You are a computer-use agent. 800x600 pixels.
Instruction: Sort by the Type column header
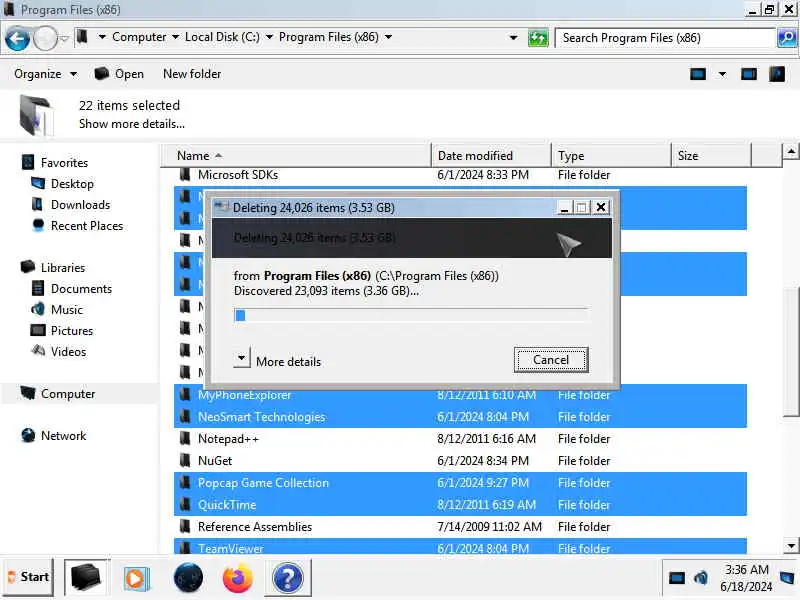pos(611,156)
